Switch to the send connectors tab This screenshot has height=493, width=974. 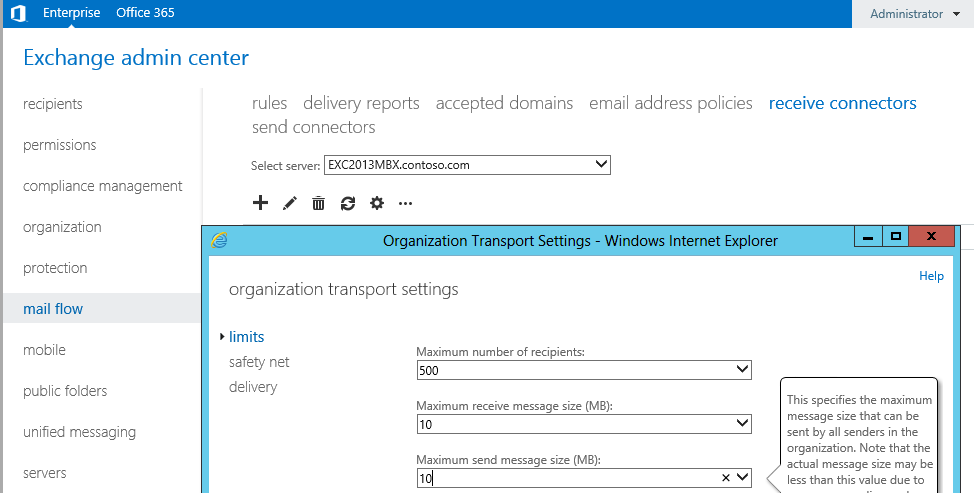click(313, 127)
